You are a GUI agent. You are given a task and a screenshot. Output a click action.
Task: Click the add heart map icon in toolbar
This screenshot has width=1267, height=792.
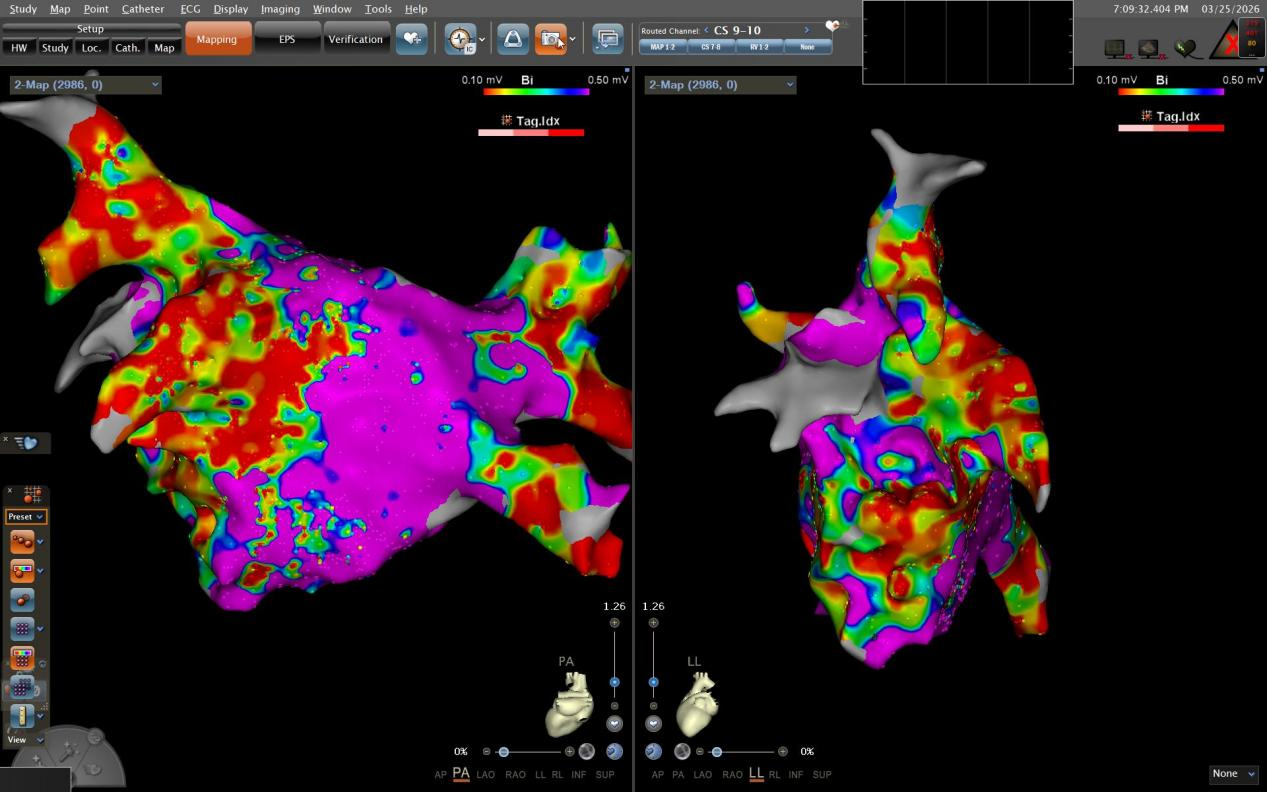(x=411, y=39)
